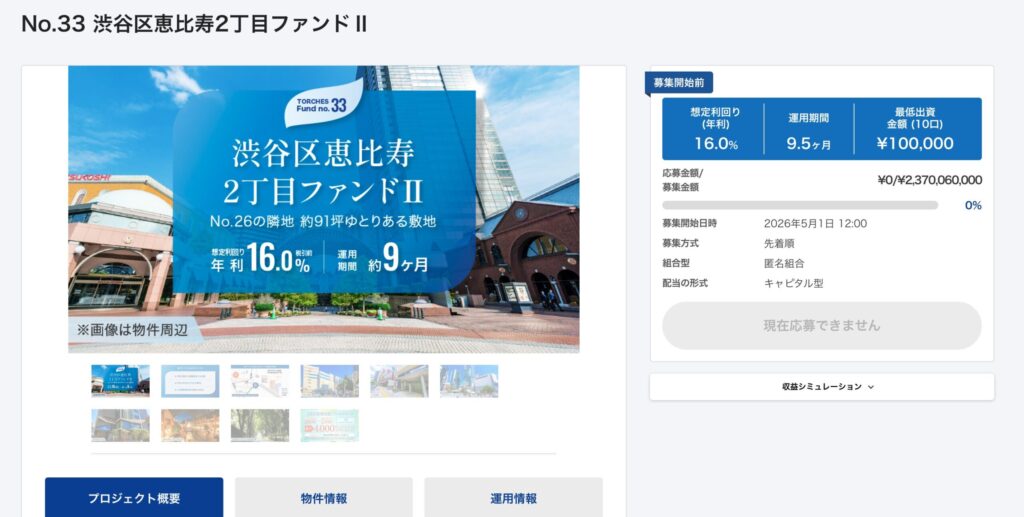Open the 物件情報 tab
The height and width of the screenshot is (517, 1024).
323,498
